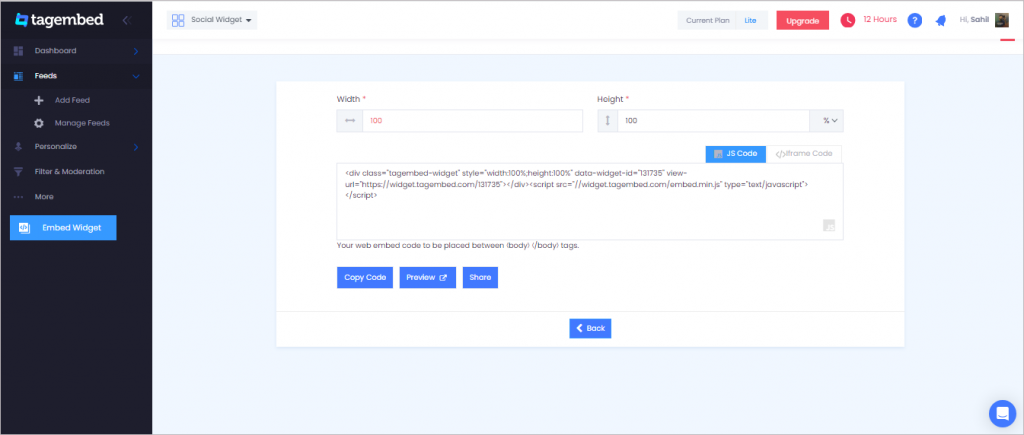Click the user profile avatar
Image resolution: width=1024 pixels, height=435 pixels.
[x=1002, y=20]
